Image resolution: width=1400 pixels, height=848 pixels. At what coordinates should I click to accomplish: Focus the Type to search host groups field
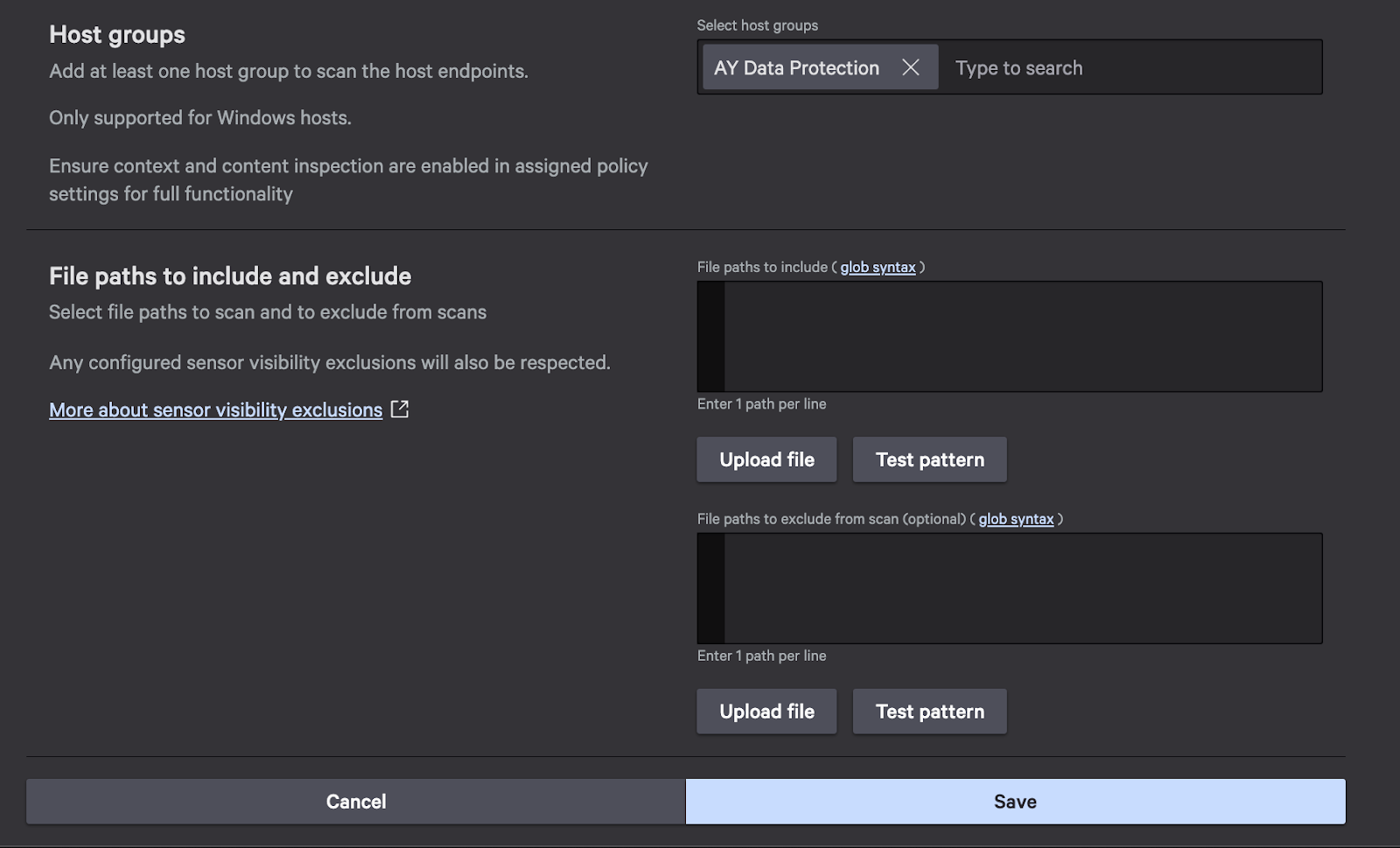(1129, 67)
